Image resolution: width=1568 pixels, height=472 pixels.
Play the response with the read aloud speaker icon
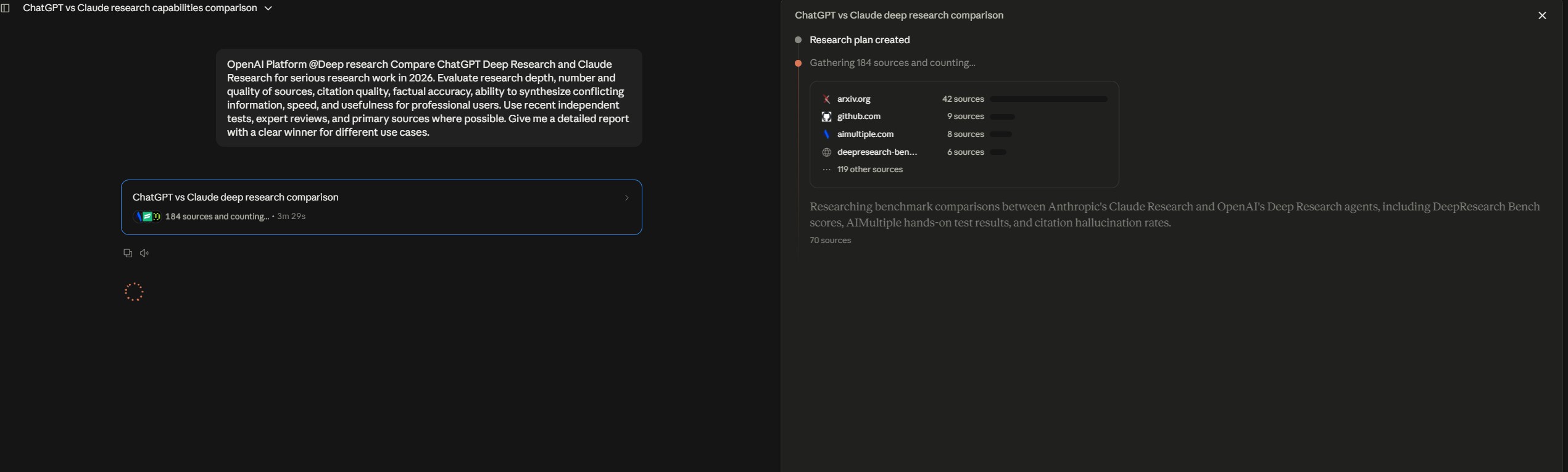point(144,253)
